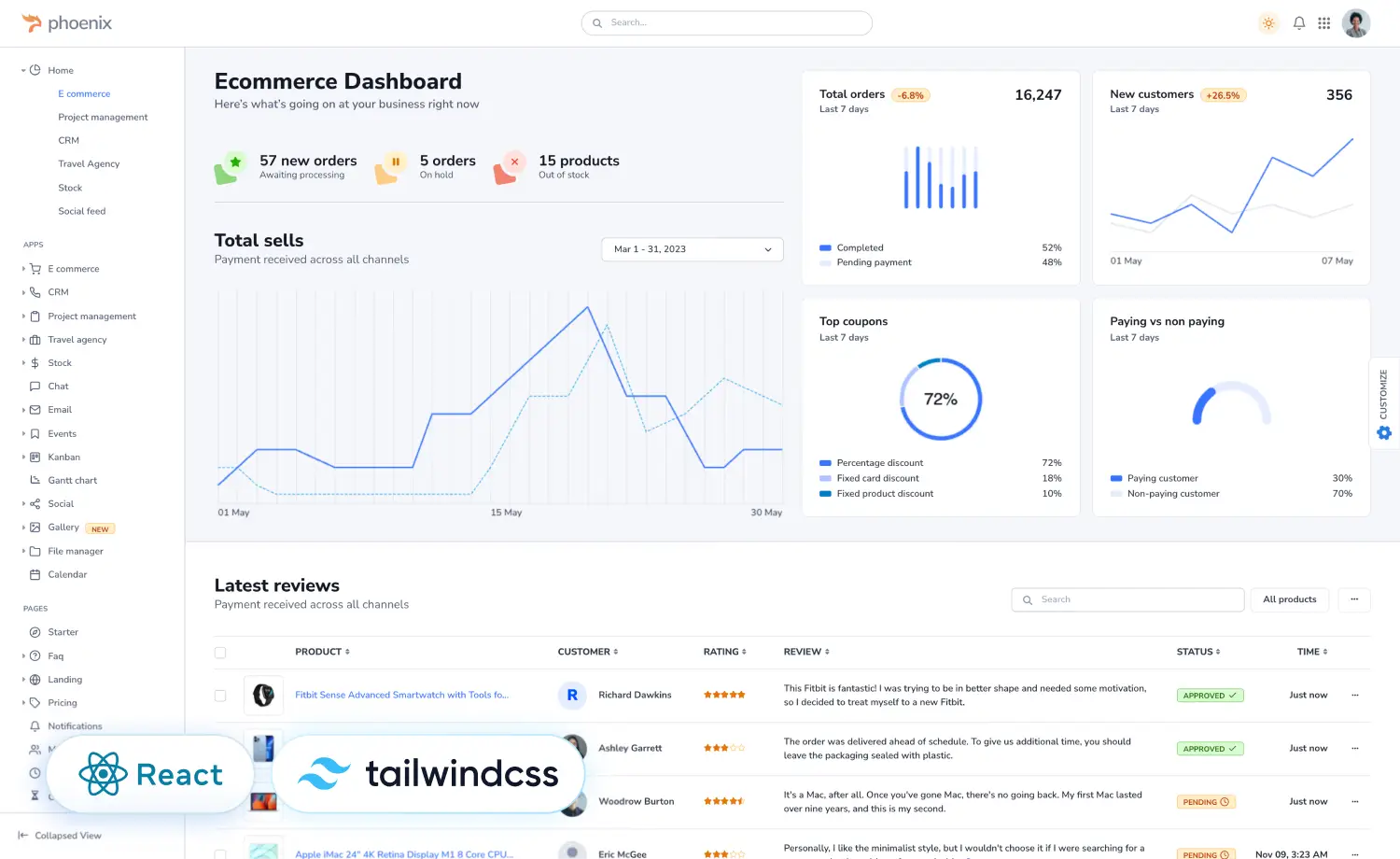Click the Fitbit watch product thumbnail

(x=263, y=695)
